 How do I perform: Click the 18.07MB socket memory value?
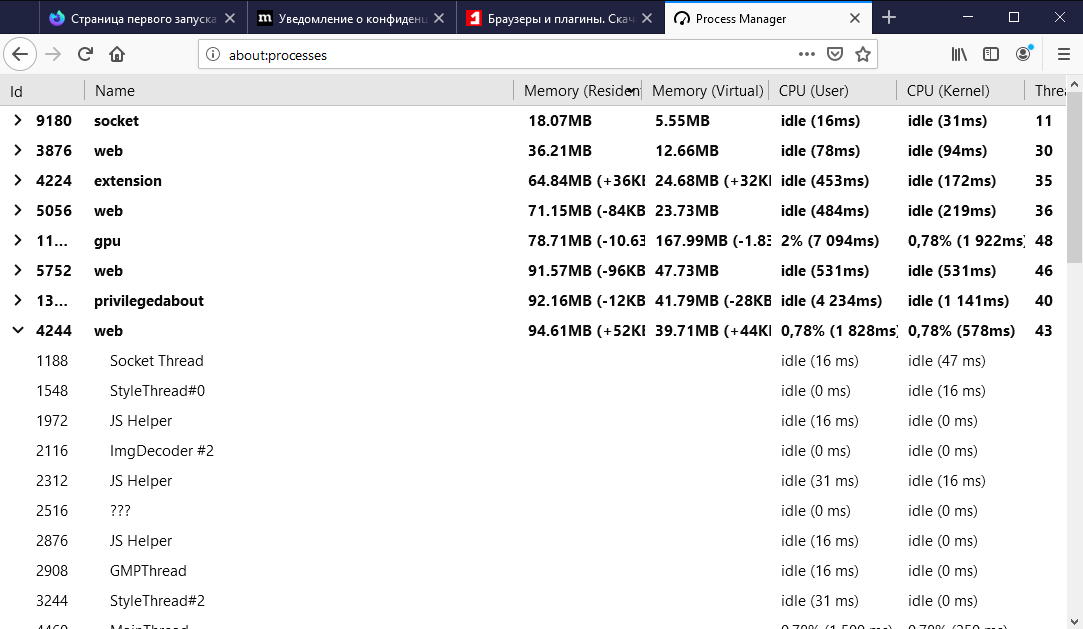(559, 120)
